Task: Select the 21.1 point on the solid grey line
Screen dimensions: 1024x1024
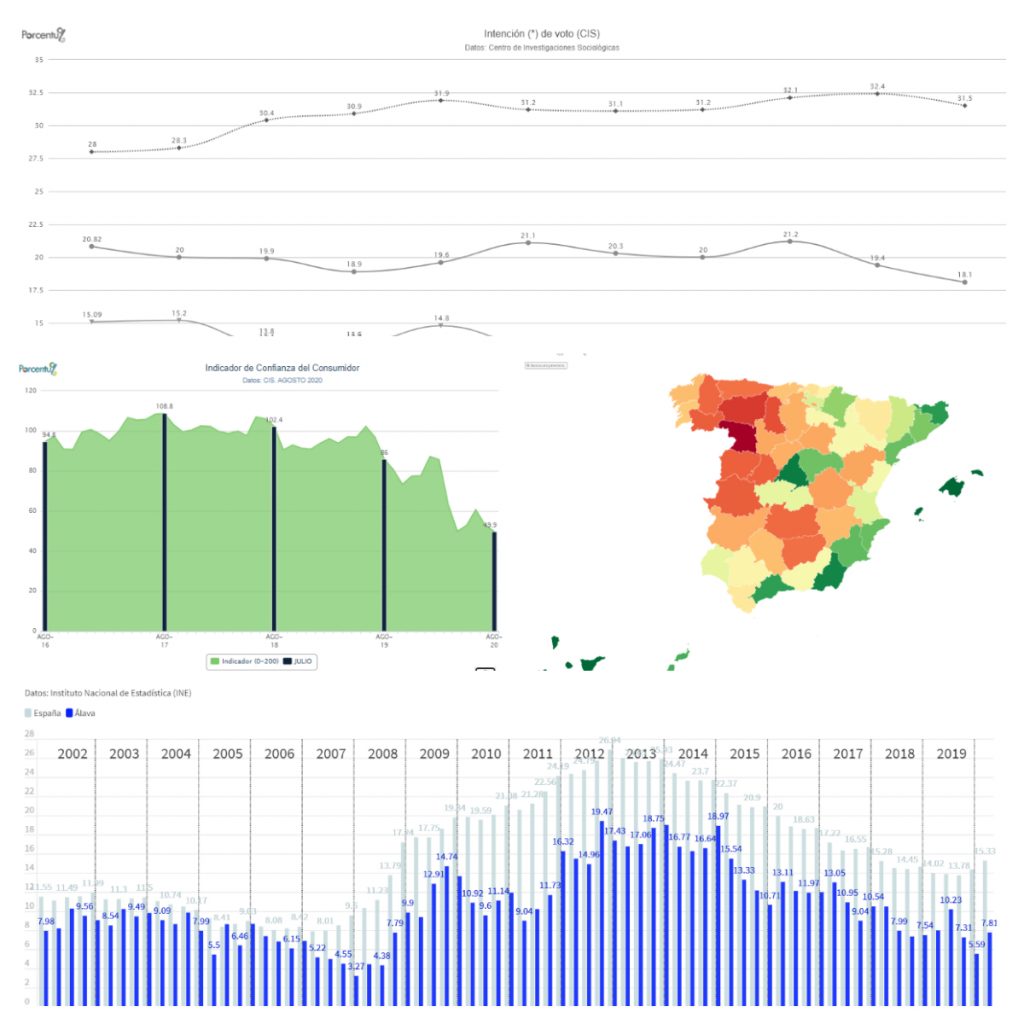Action: coord(528,243)
